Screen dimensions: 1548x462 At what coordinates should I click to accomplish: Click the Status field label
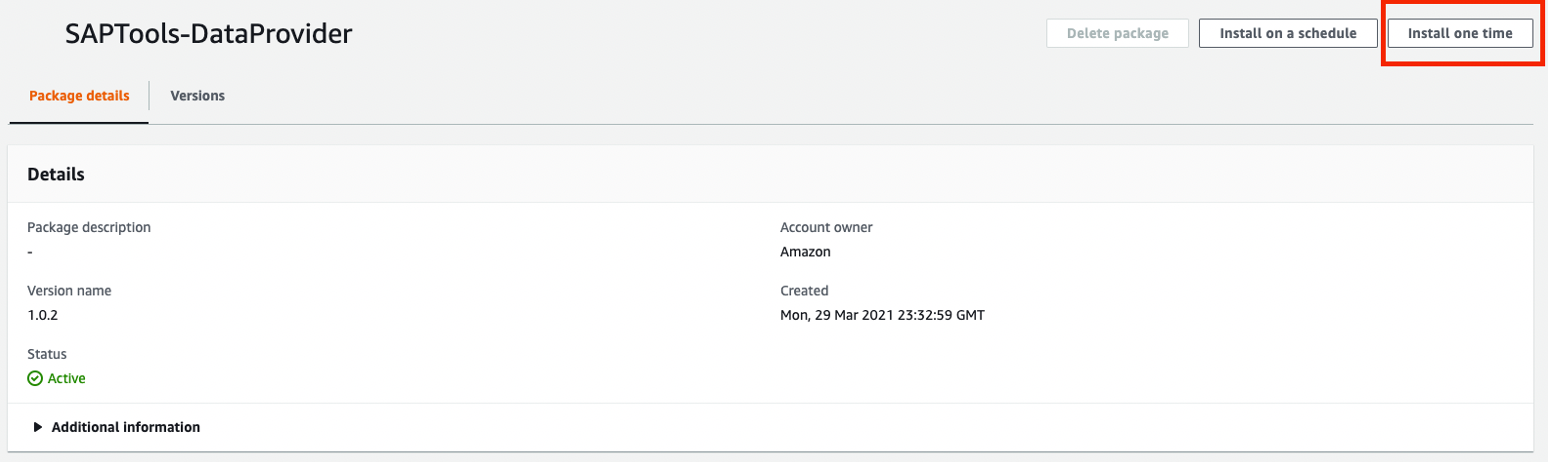click(47, 355)
